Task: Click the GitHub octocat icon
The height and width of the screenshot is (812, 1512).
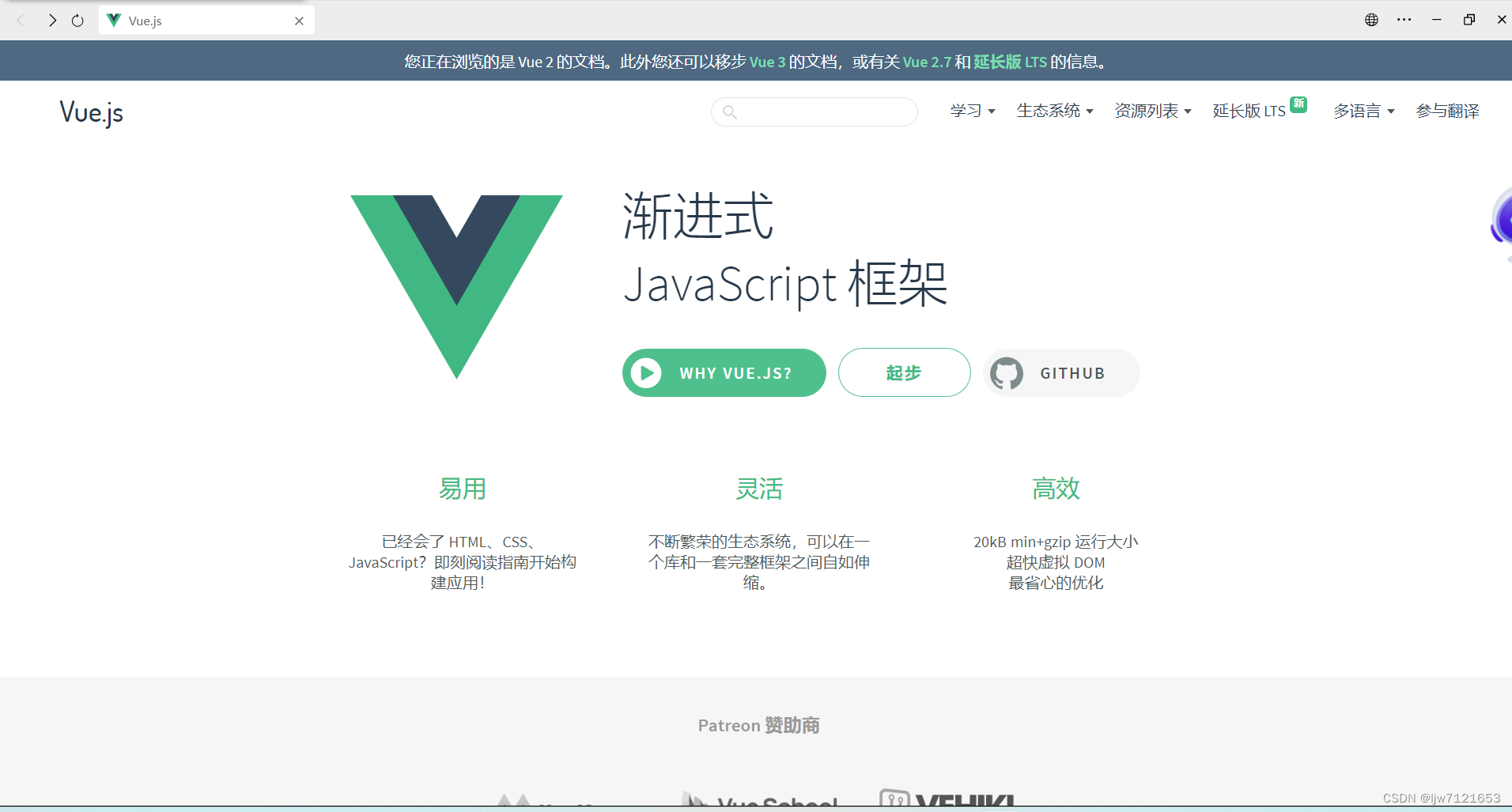Action: pyautogui.click(x=1007, y=373)
